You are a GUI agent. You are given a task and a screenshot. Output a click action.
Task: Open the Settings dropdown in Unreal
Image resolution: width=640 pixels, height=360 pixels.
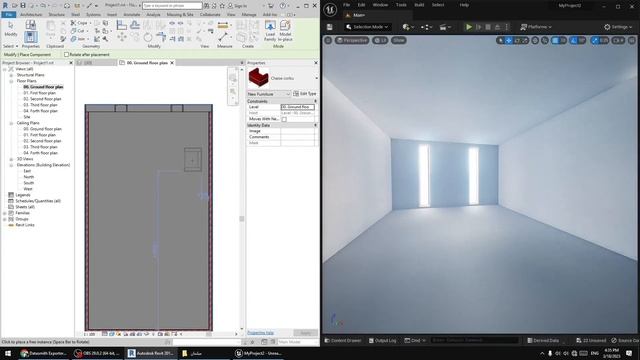(618, 27)
